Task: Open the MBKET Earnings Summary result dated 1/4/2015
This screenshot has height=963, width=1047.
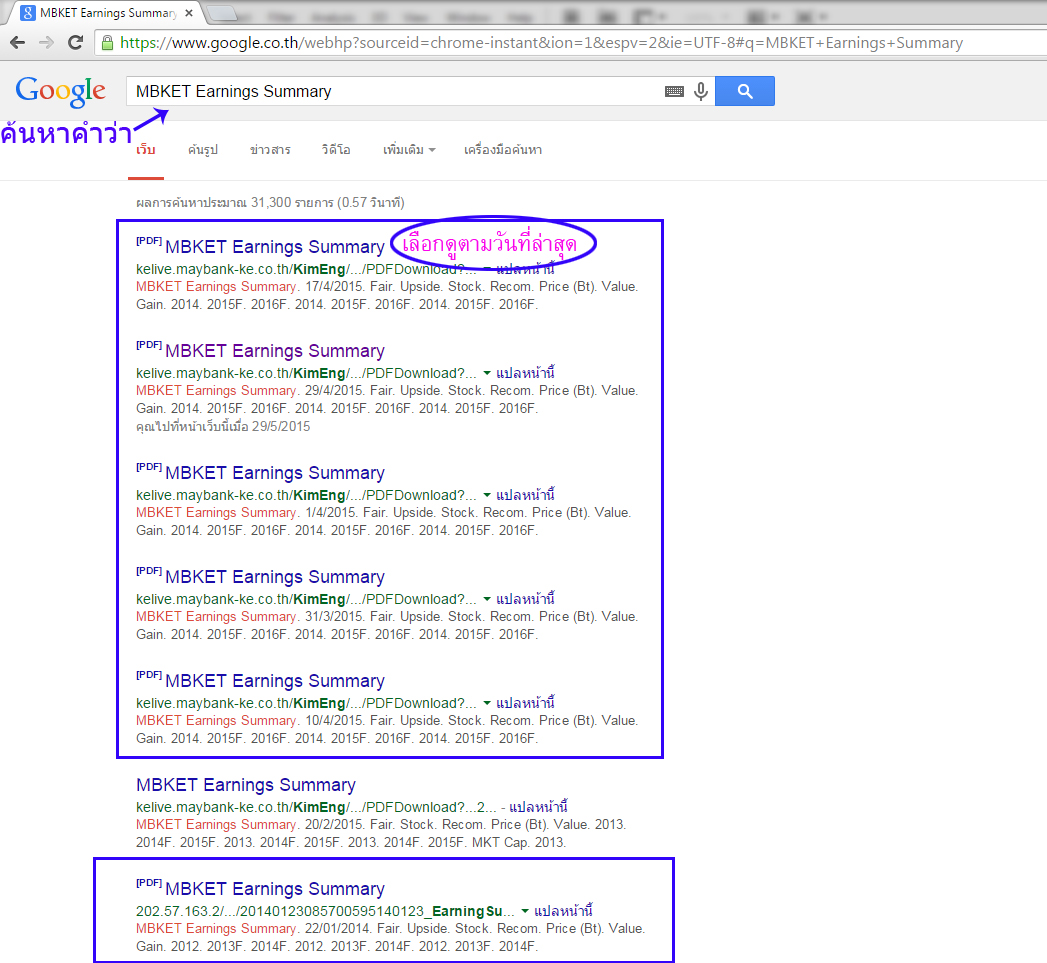Action: (x=274, y=473)
